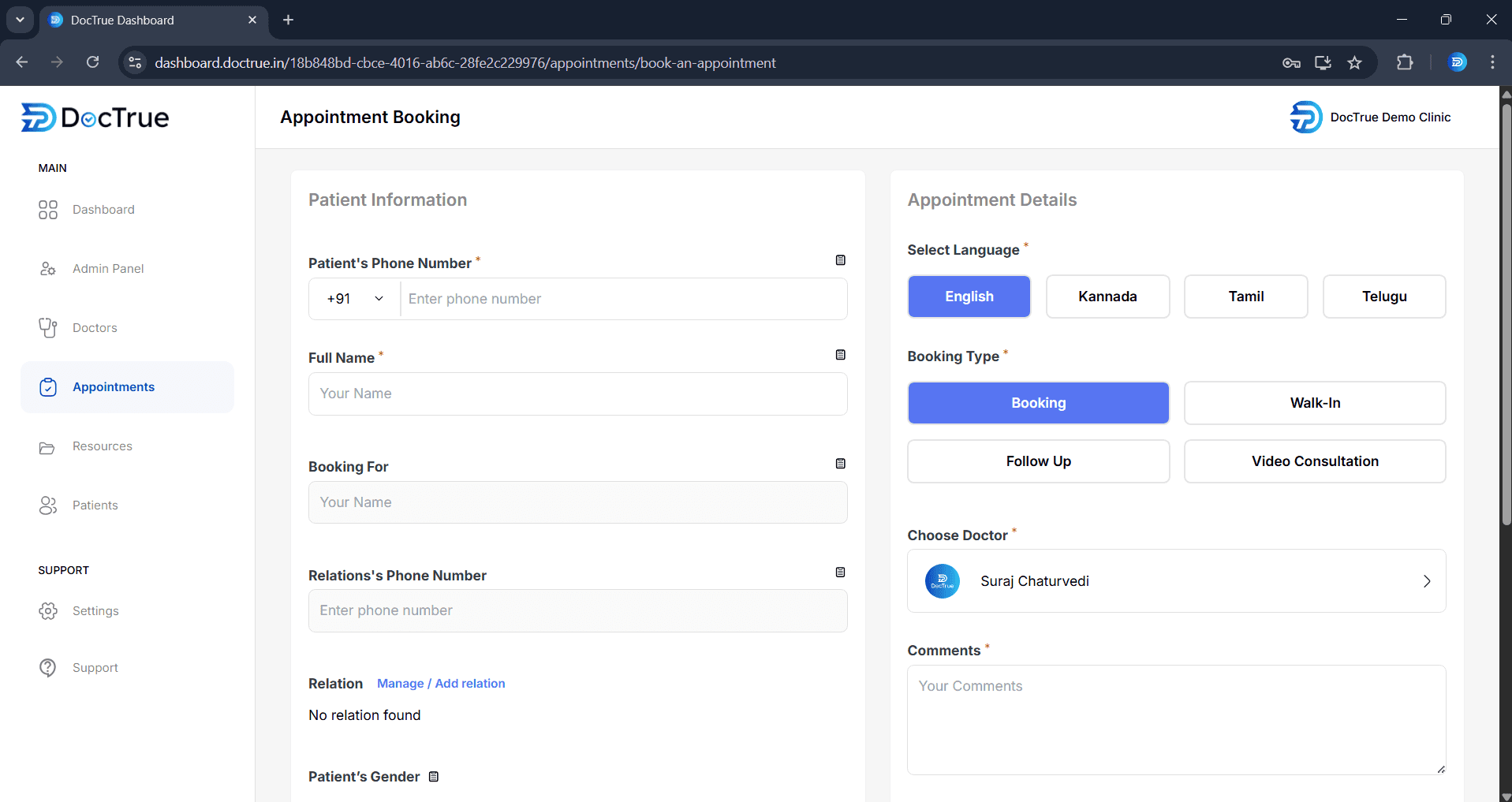Image resolution: width=1512 pixels, height=802 pixels.
Task: Click note icon beside Full Name
Action: (x=841, y=355)
